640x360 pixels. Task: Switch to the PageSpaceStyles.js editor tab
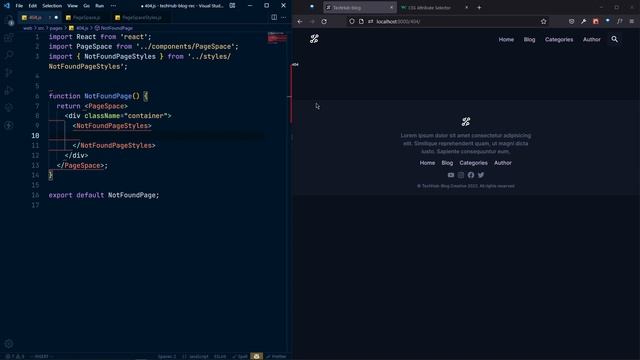[x=139, y=18]
